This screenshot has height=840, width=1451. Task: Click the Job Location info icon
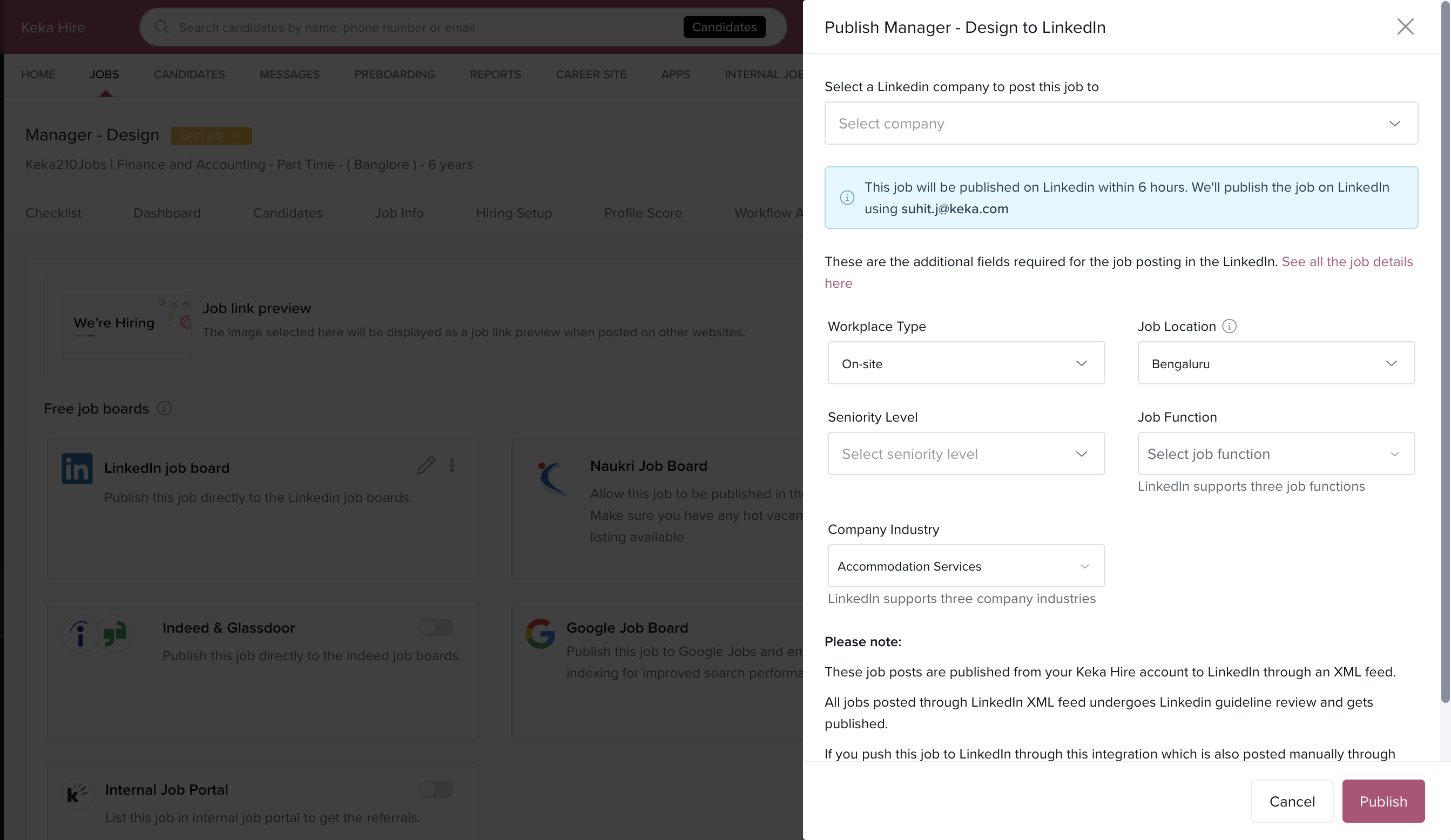(x=1229, y=327)
